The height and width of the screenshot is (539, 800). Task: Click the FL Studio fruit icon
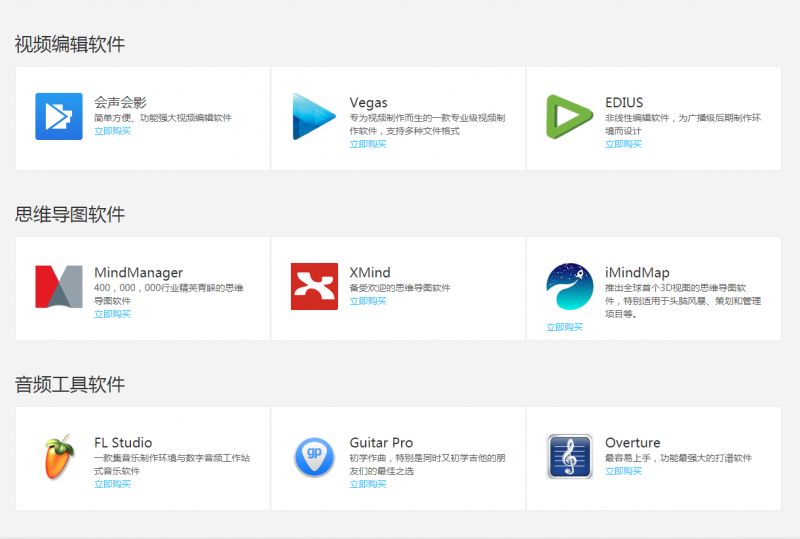point(60,457)
